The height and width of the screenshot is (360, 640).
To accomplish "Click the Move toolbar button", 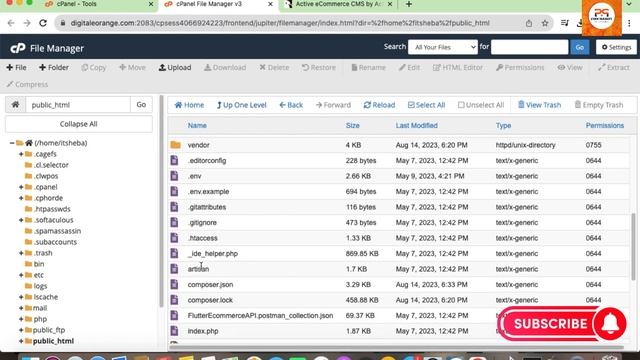I will pyautogui.click(x=132, y=67).
